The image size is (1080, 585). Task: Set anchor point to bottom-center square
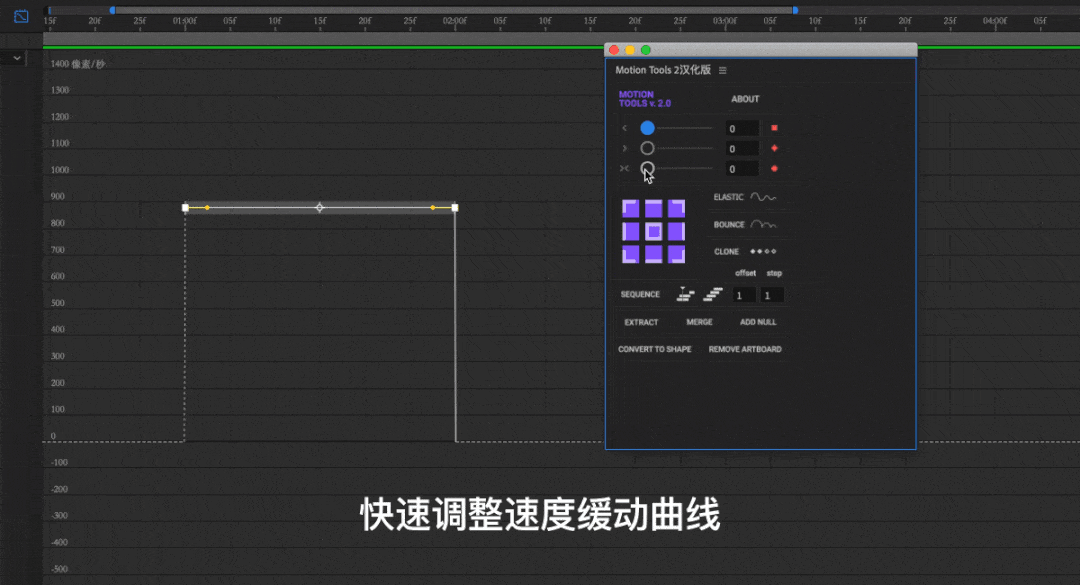point(654,254)
